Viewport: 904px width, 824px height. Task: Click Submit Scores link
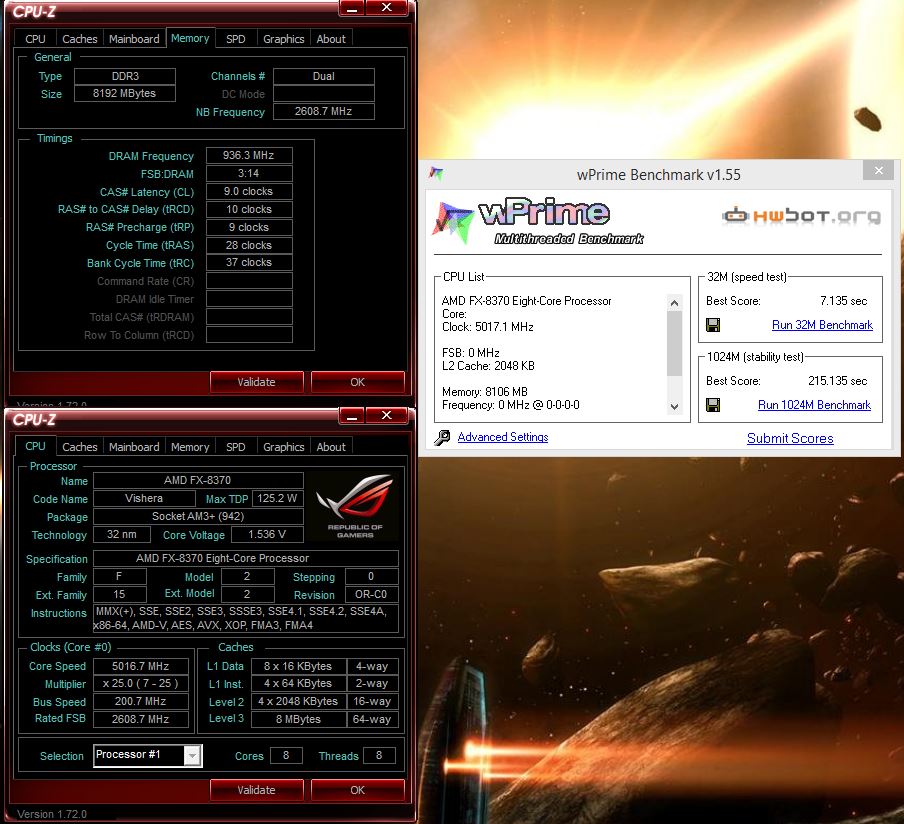coord(790,438)
